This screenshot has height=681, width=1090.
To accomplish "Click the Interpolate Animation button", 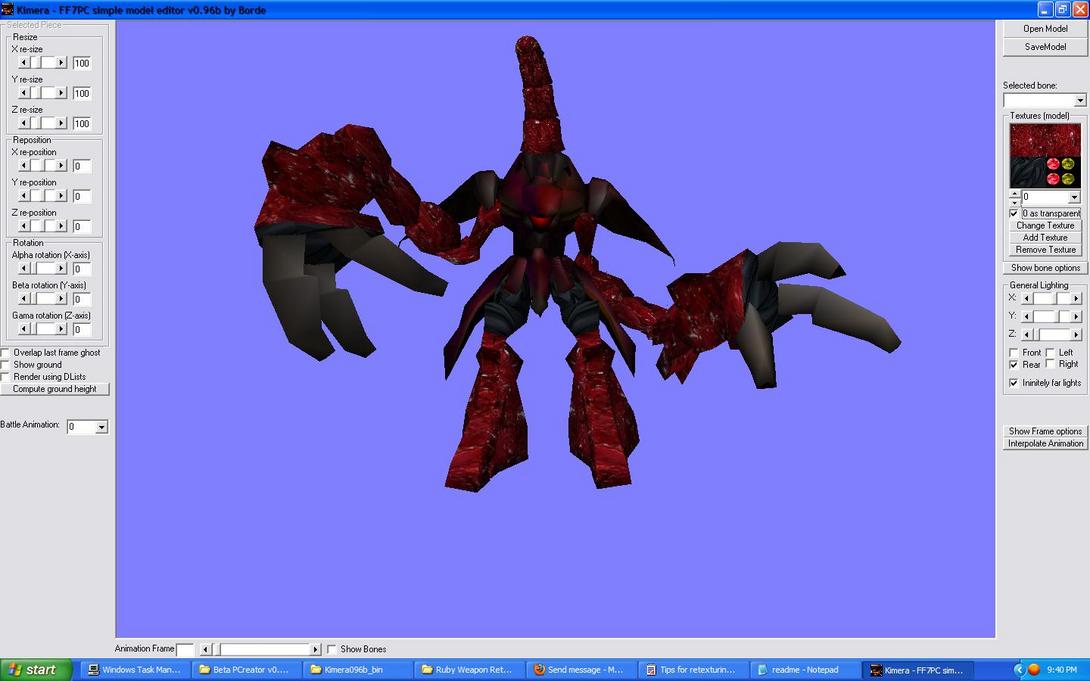I will coord(1045,443).
